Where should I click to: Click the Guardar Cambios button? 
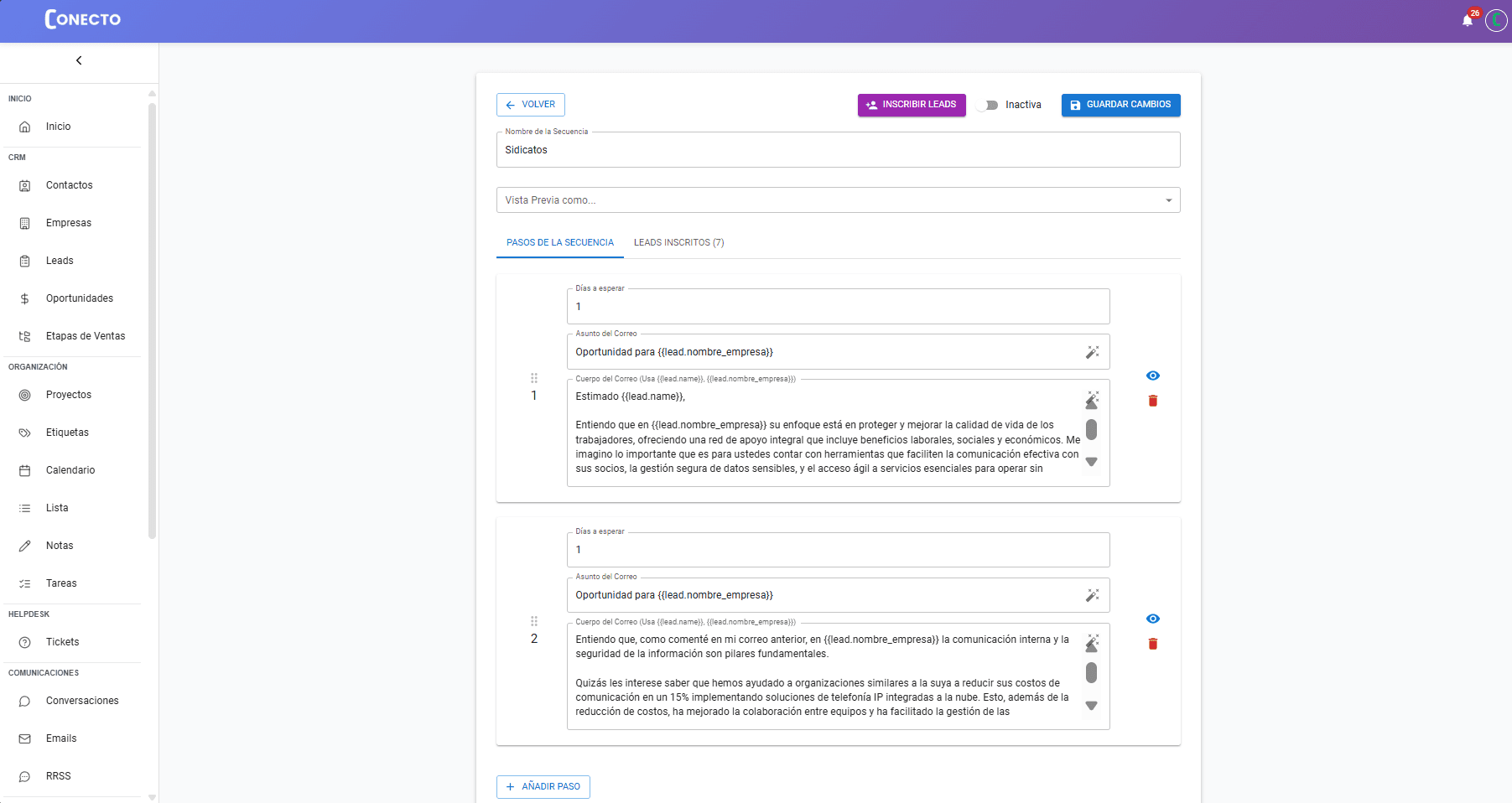[1120, 105]
